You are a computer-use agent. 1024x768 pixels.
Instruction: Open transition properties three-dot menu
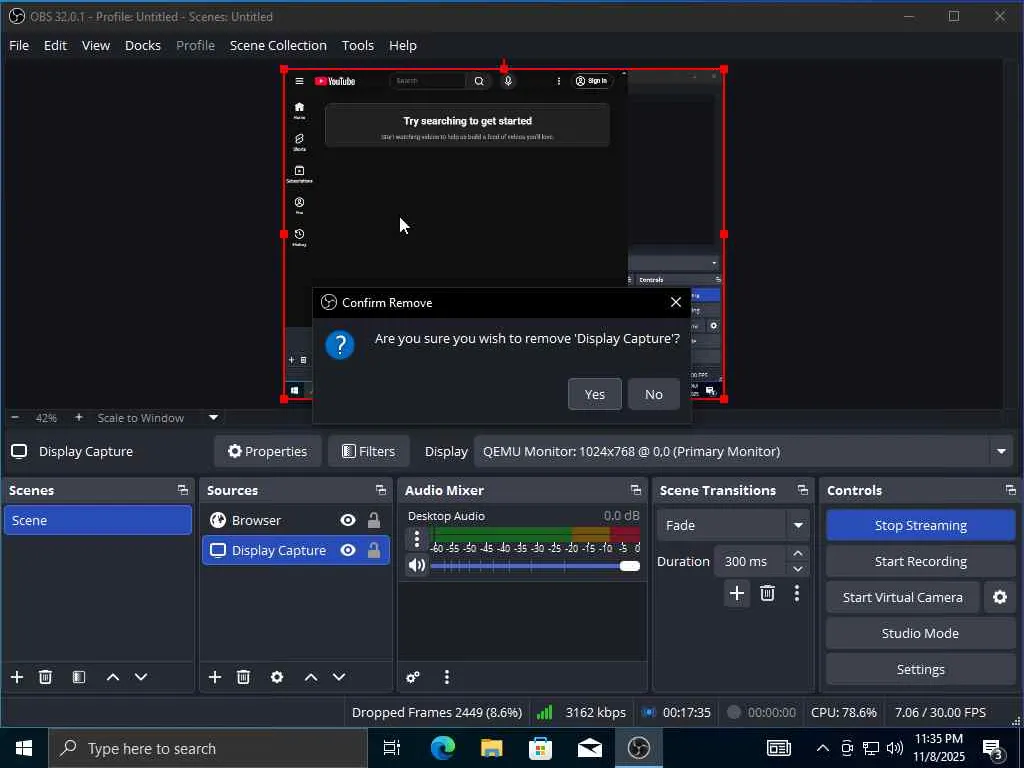797,593
